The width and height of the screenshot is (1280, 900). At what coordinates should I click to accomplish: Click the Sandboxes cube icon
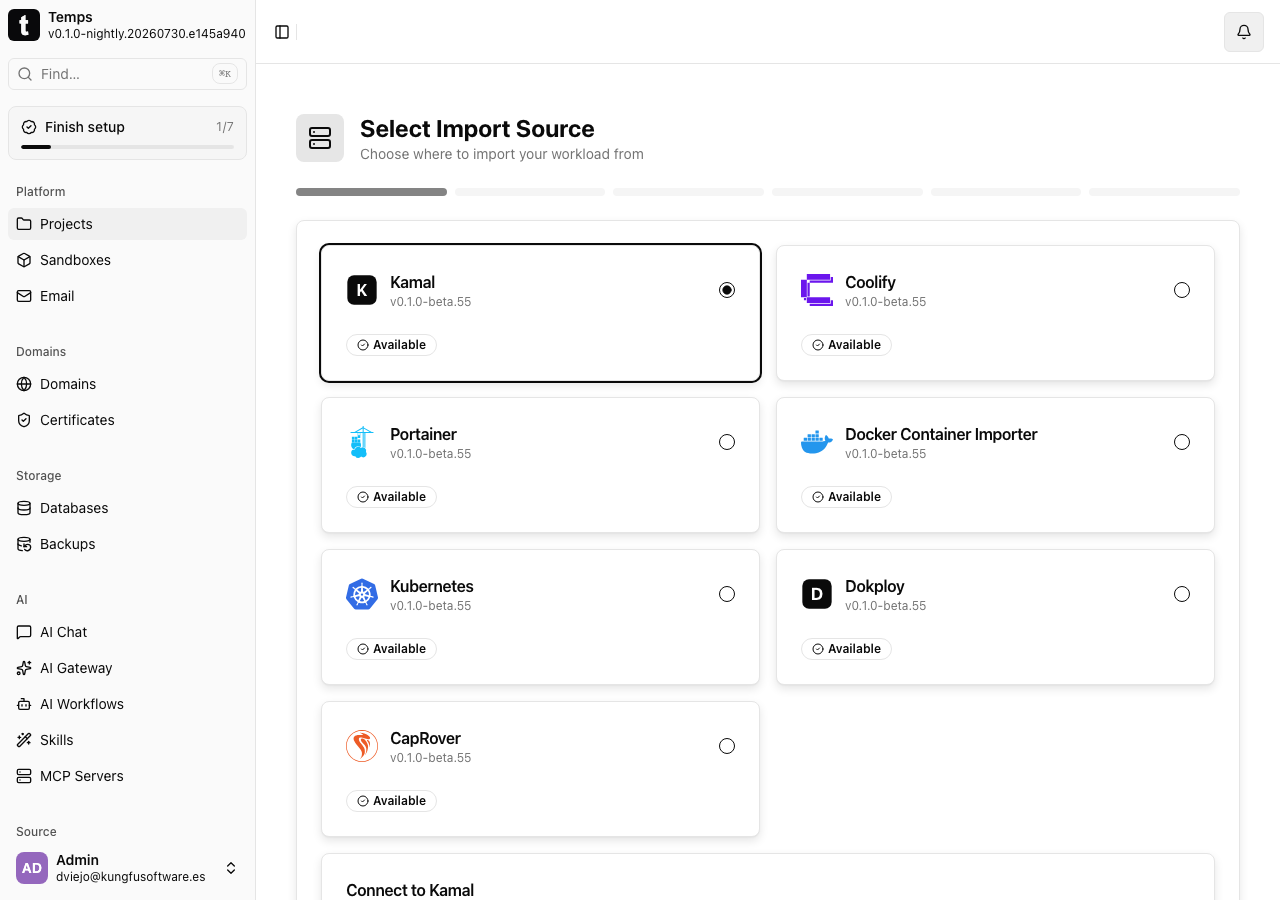pos(24,260)
